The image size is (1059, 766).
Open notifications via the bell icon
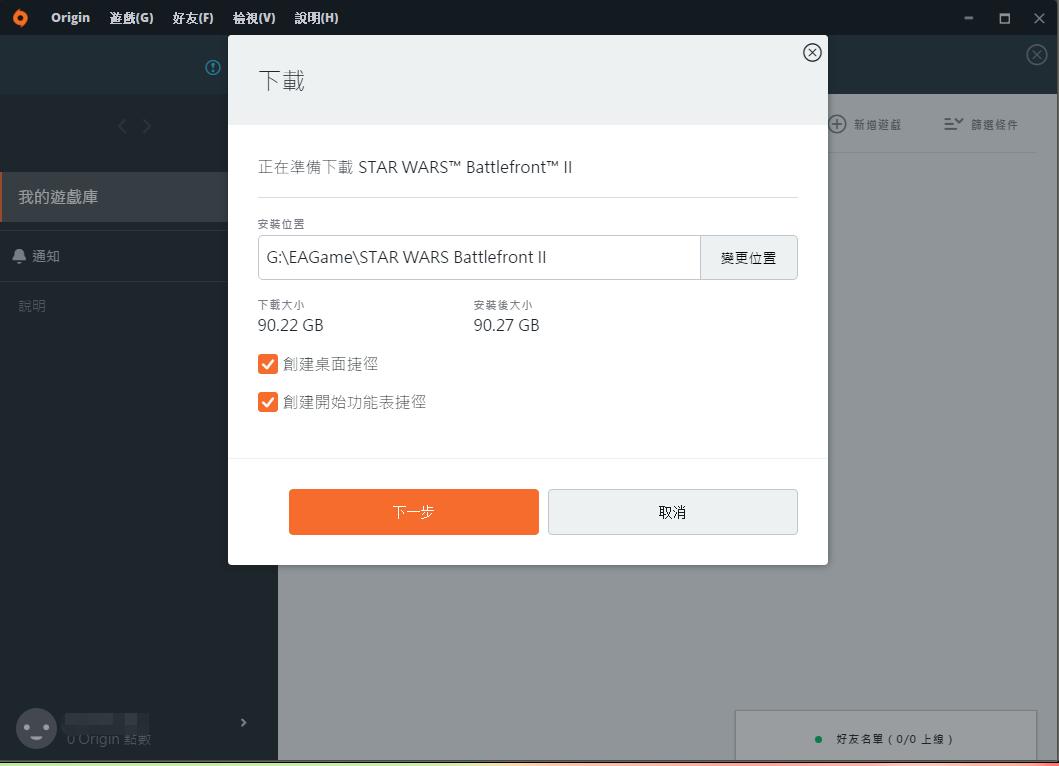(17, 255)
